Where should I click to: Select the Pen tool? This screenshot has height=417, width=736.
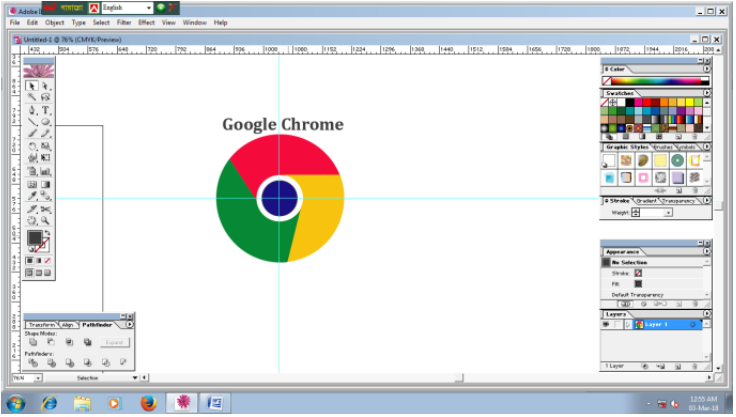point(31,110)
